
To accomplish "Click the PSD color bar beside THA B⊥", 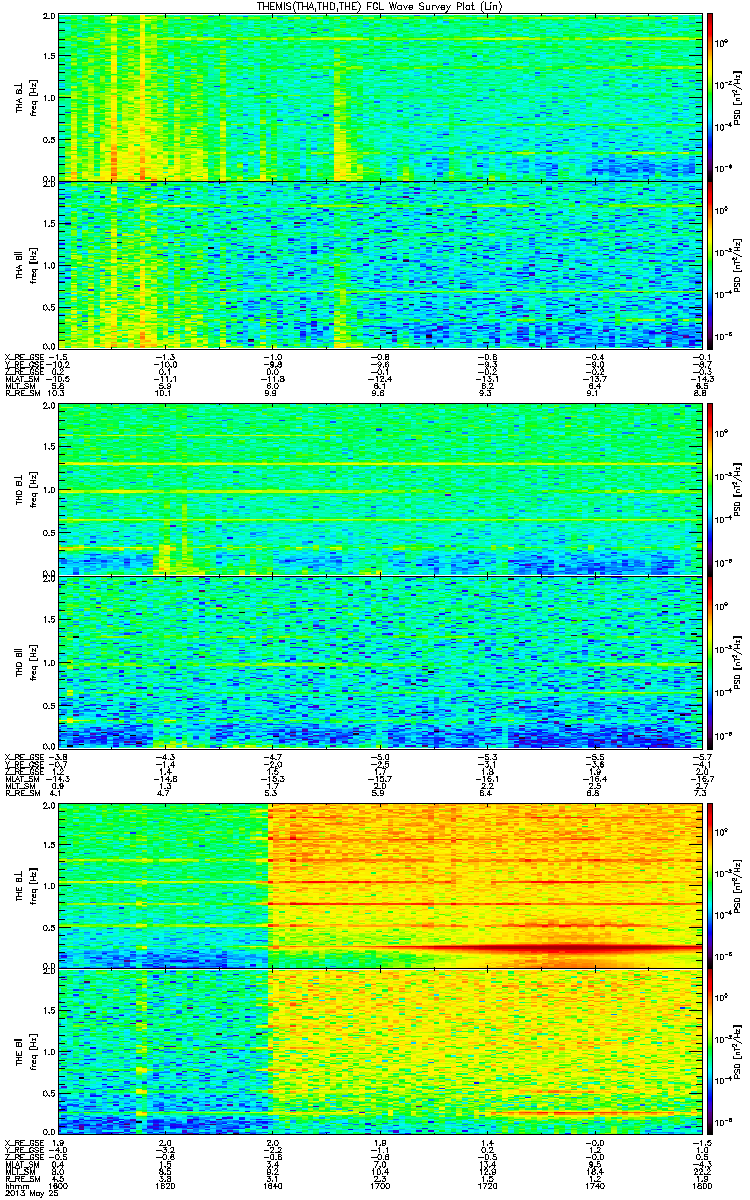I will (710, 97).
